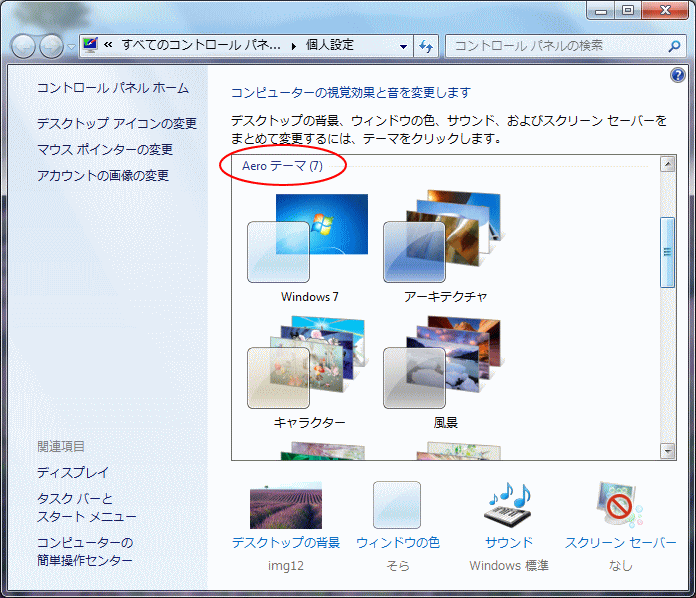Click the « breadcrumb overflow chevron
The height and width of the screenshot is (598, 696).
pos(108,45)
